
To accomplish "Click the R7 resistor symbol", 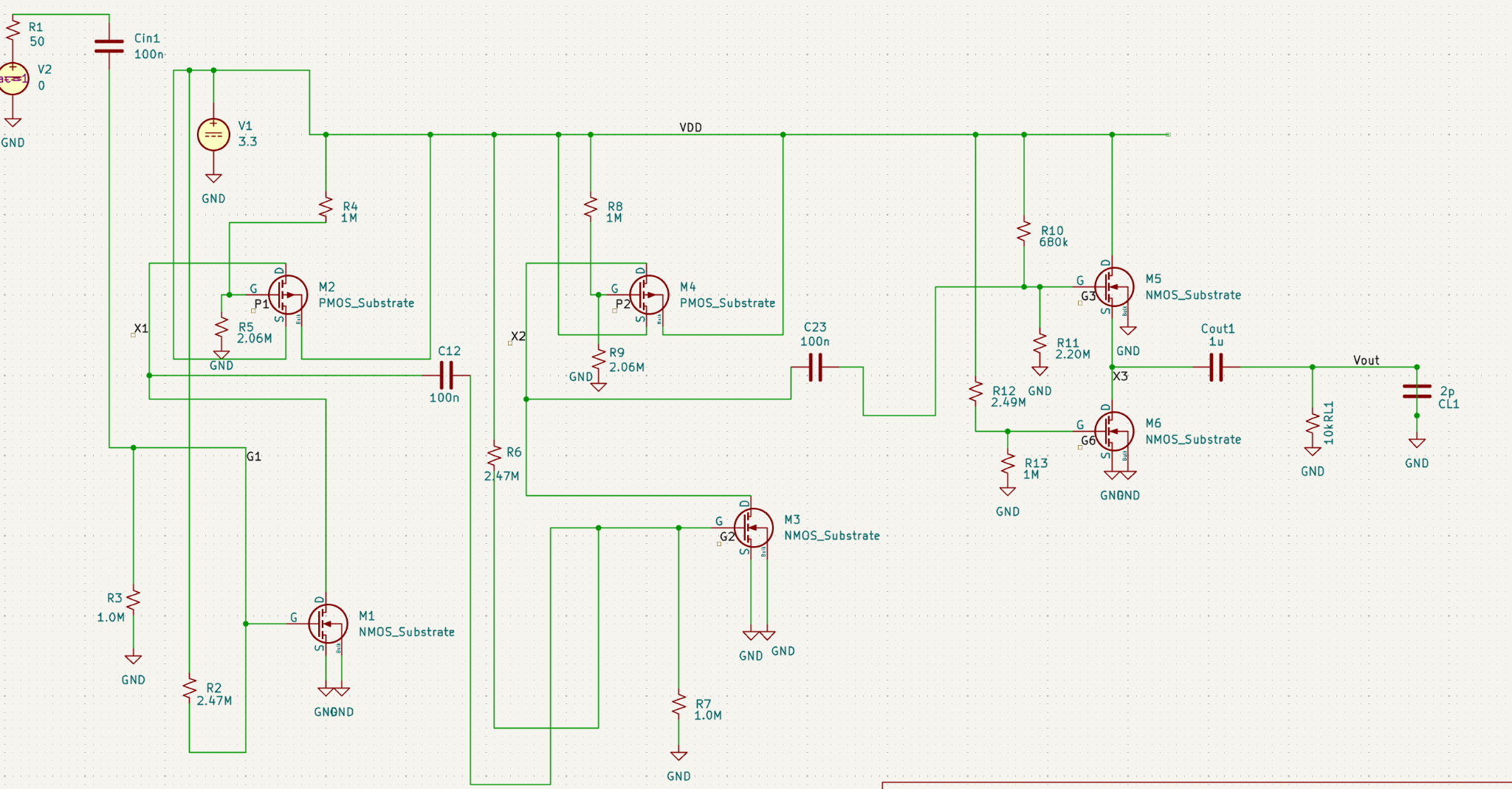I will (678, 704).
